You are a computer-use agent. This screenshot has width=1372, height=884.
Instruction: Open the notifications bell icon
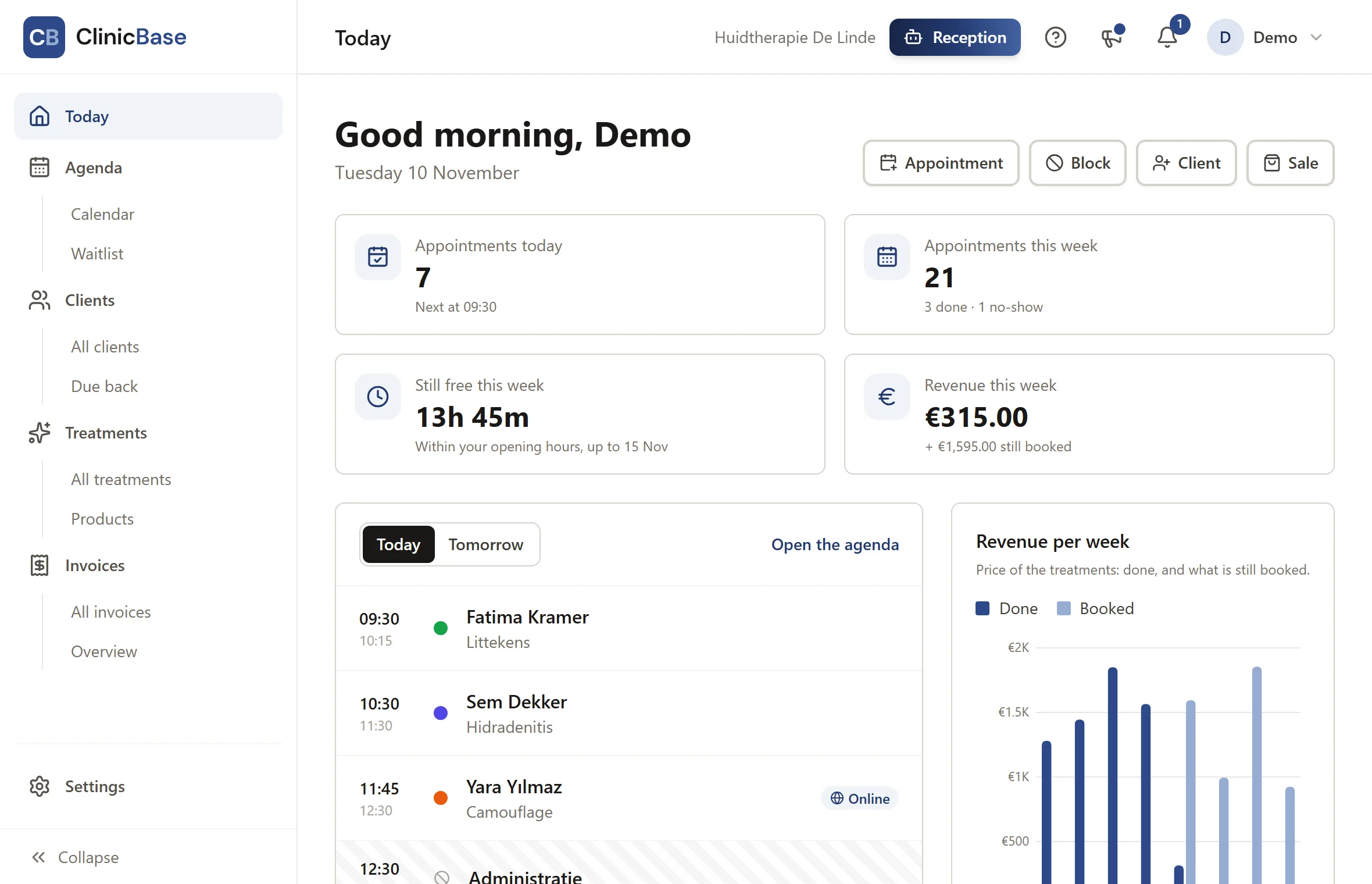(1167, 37)
